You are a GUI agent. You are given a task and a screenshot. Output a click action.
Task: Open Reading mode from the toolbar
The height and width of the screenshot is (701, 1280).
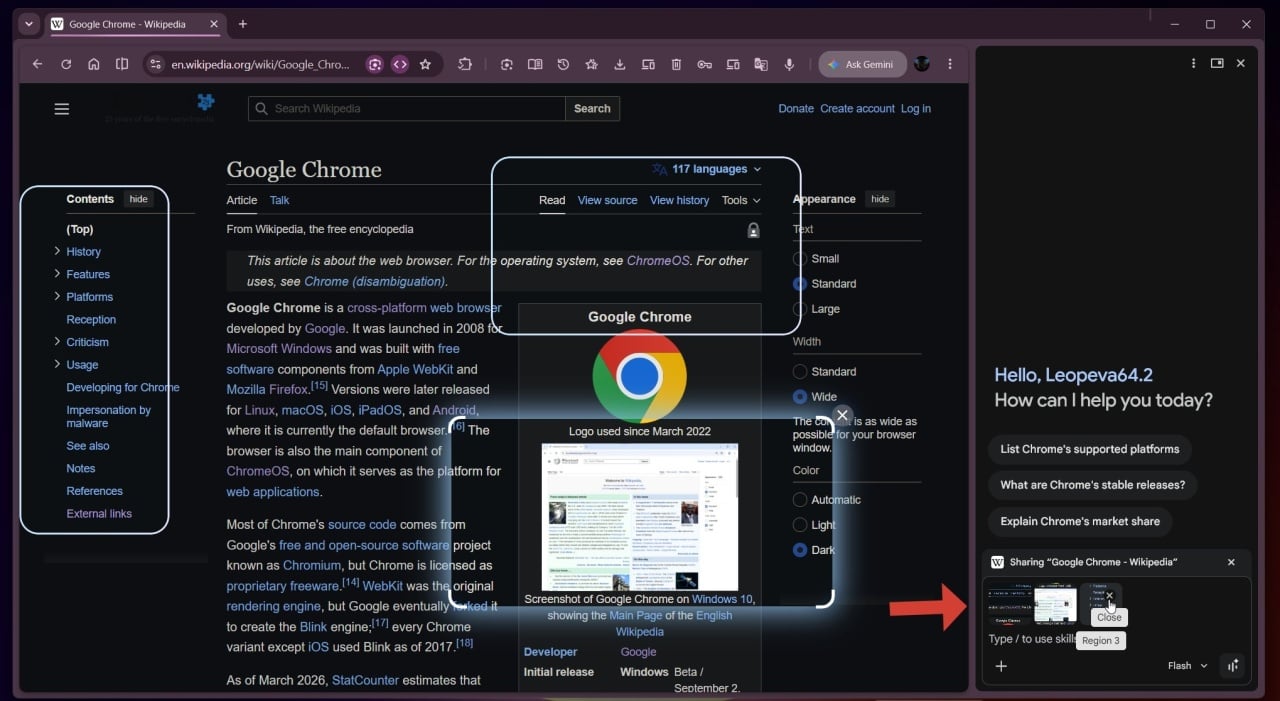tap(535, 64)
